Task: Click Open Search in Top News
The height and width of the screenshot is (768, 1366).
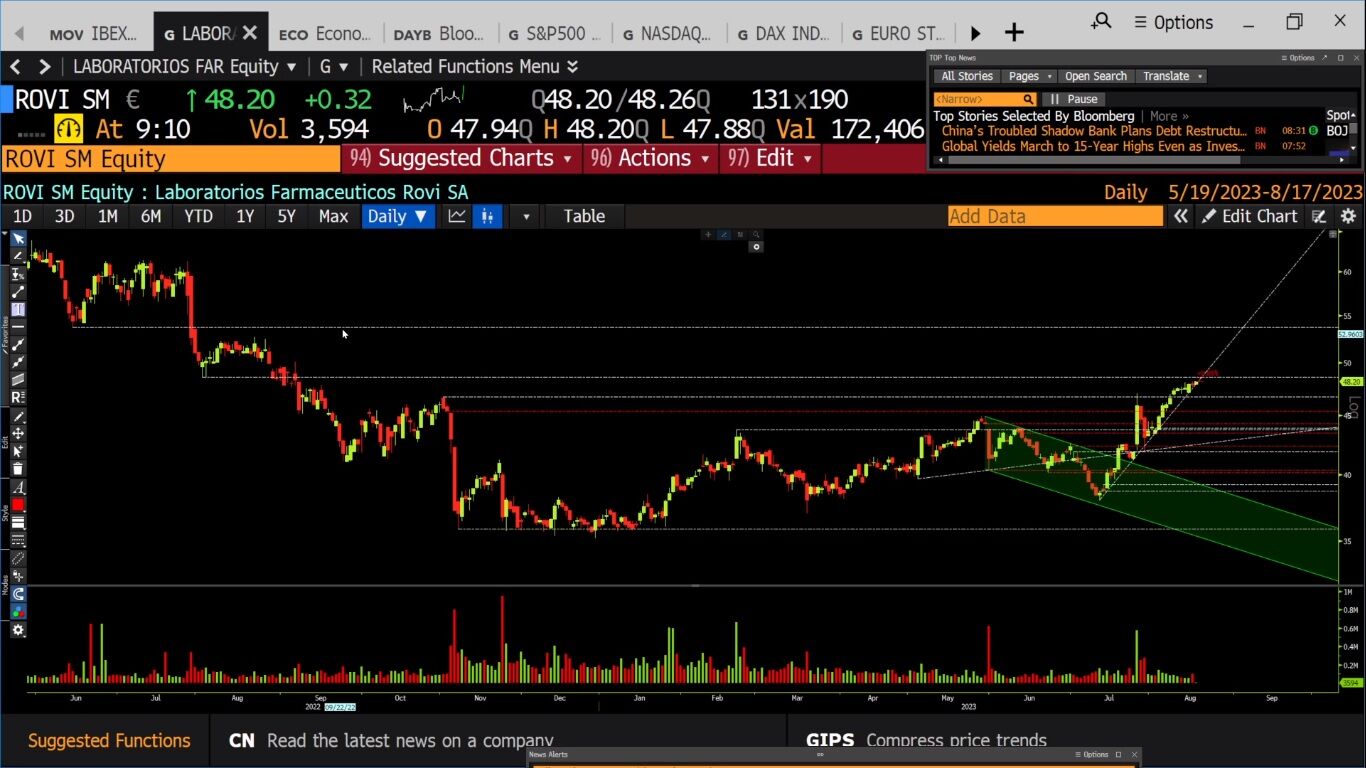Action: pyautogui.click(x=1095, y=76)
